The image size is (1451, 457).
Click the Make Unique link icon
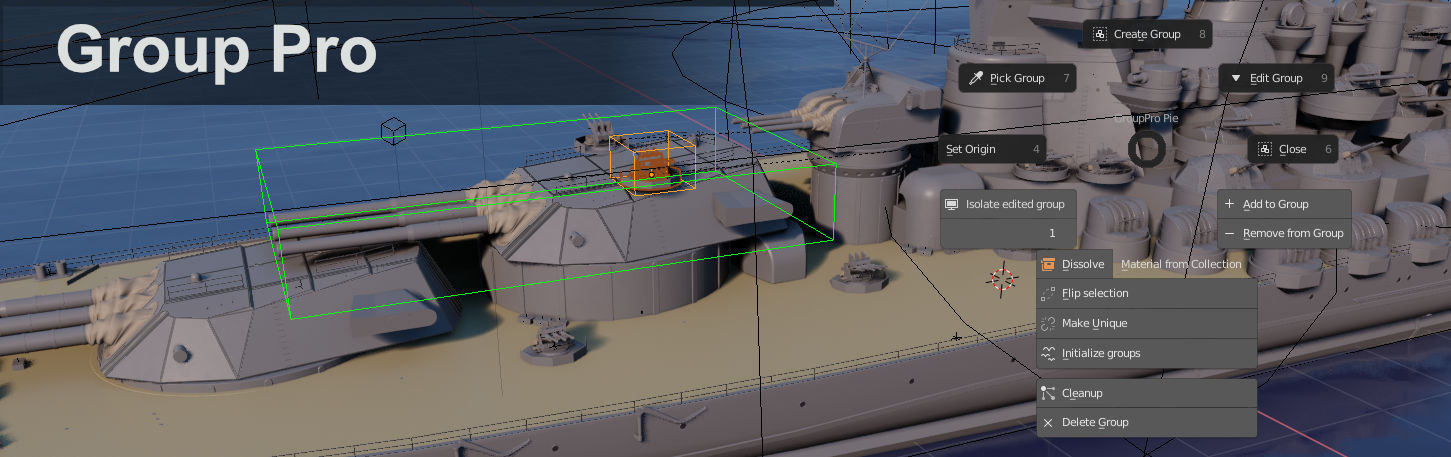pos(1048,323)
